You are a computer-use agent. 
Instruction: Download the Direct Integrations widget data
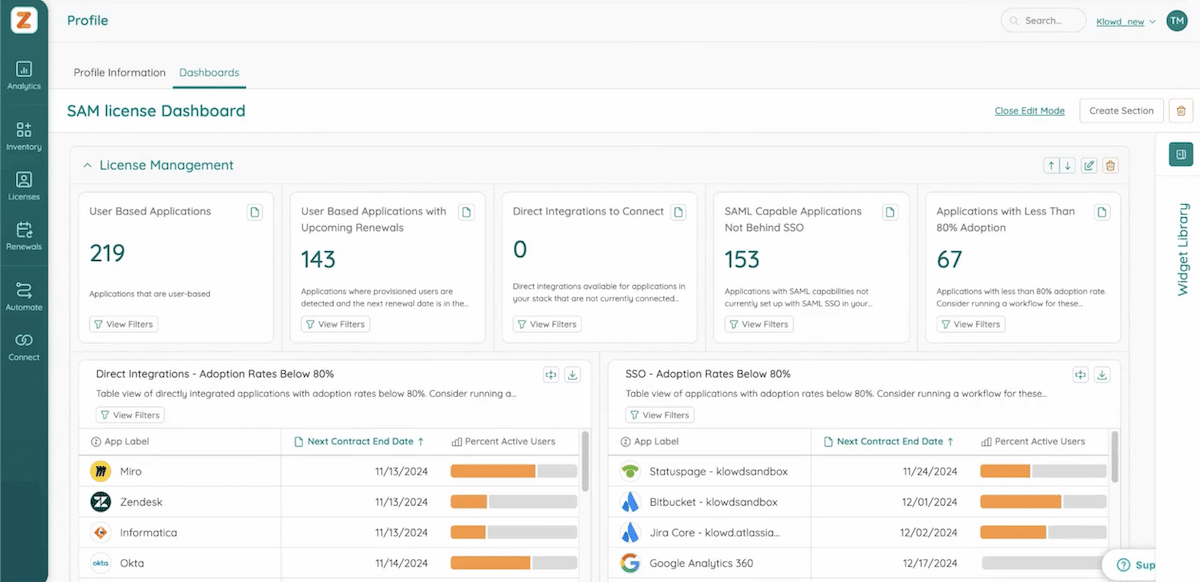pos(572,374)
